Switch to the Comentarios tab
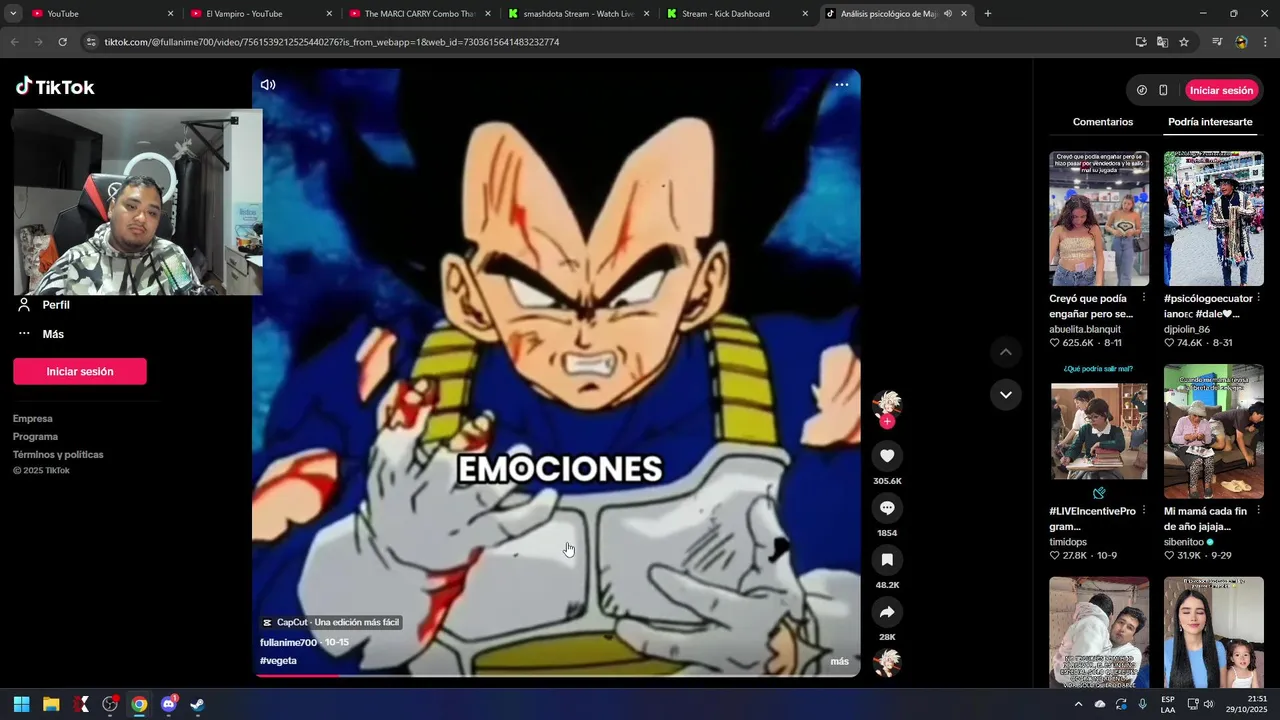 coord(1103,122)
